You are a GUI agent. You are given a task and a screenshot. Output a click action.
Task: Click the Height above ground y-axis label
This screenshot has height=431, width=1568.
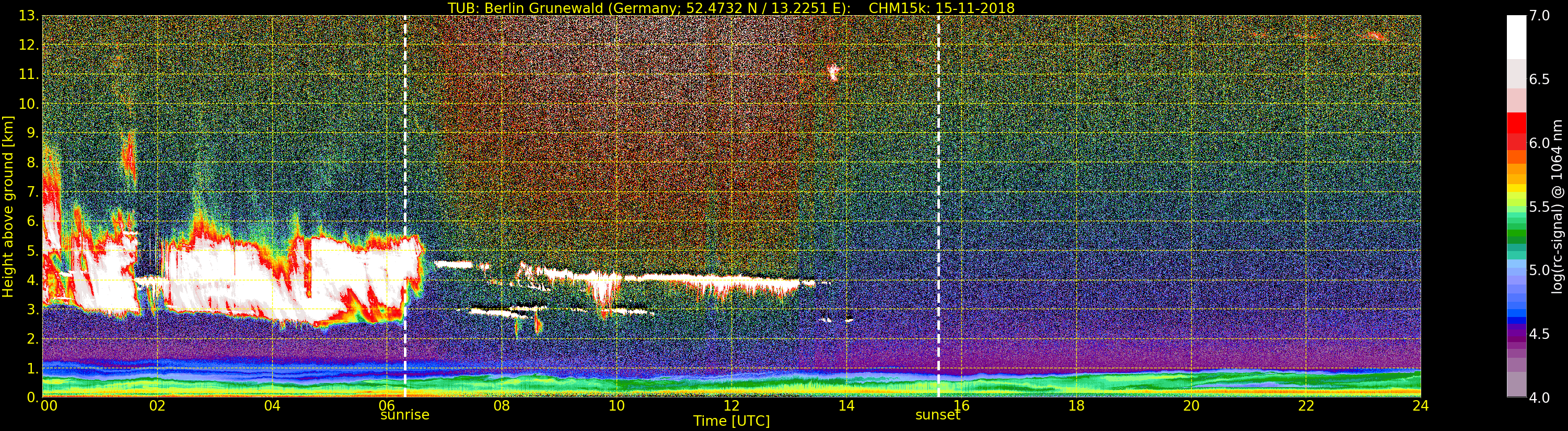[x=8, y=206]
